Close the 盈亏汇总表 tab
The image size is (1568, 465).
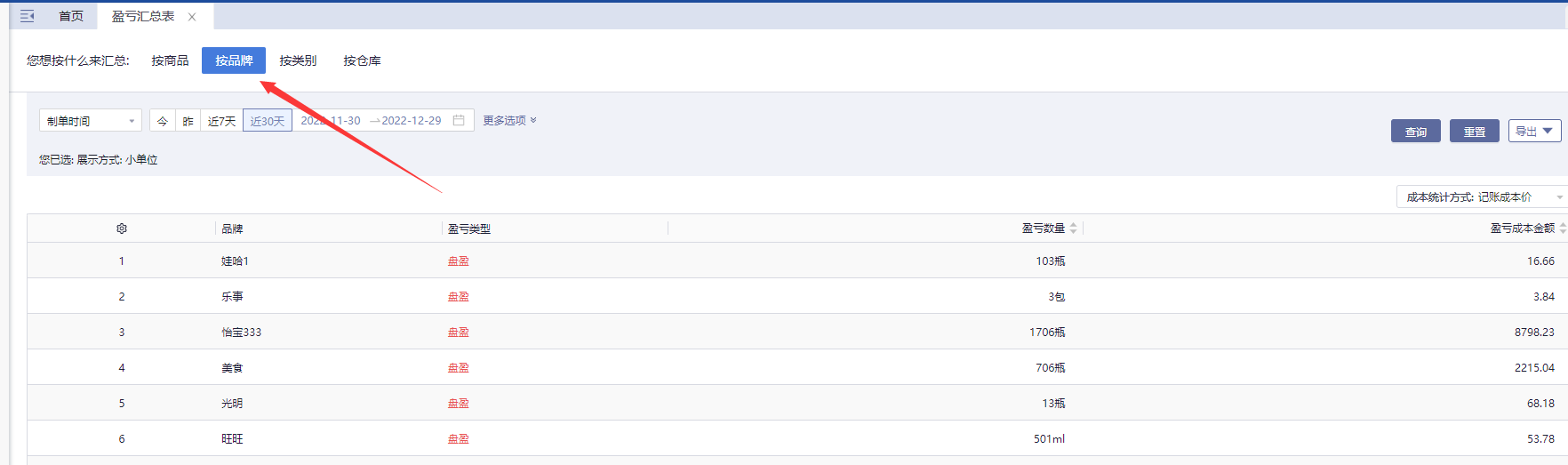[x=192, y=17]
